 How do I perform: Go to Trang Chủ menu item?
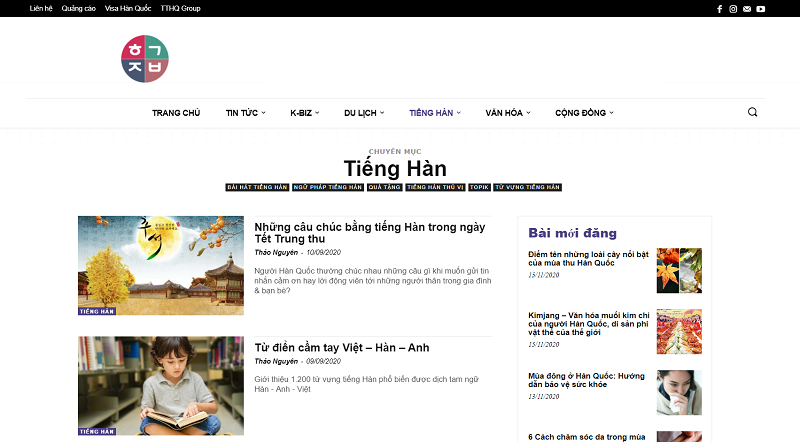[176, 113]
